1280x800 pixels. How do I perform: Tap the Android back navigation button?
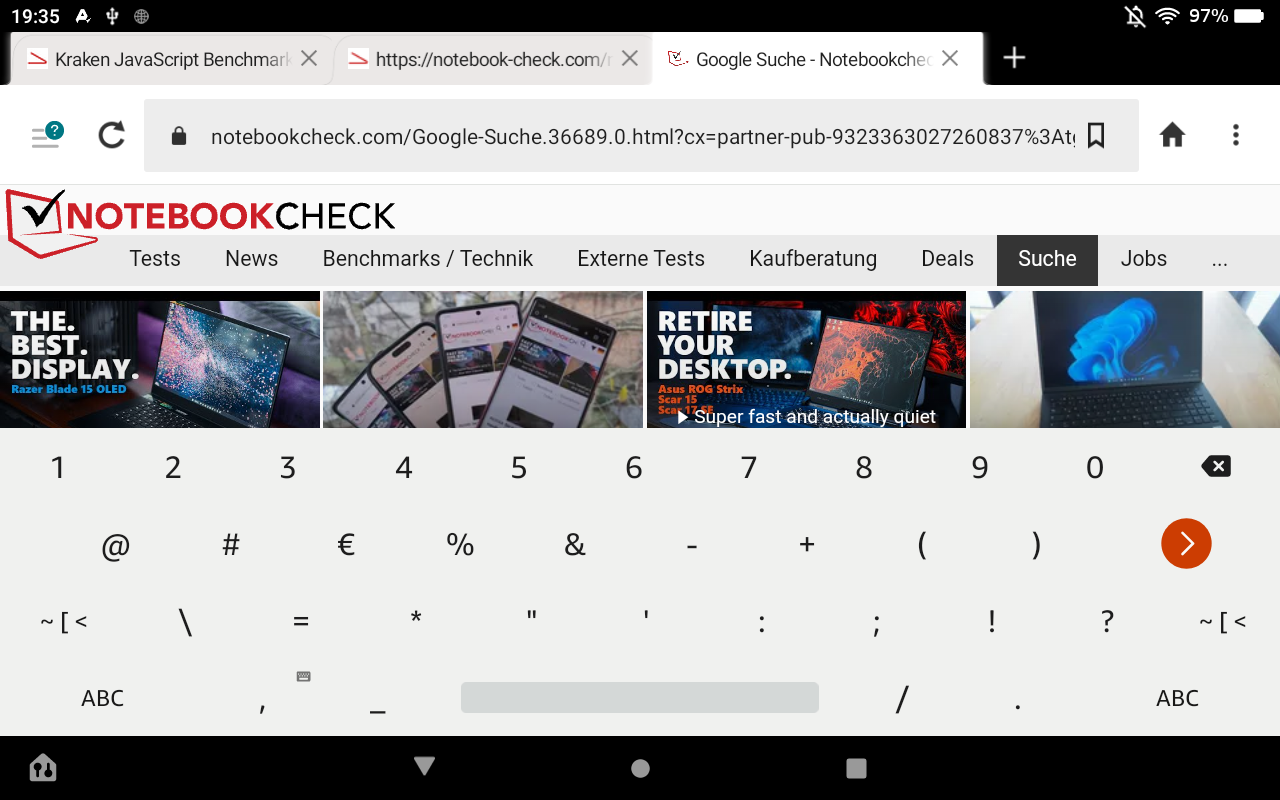tap(425, 766)
